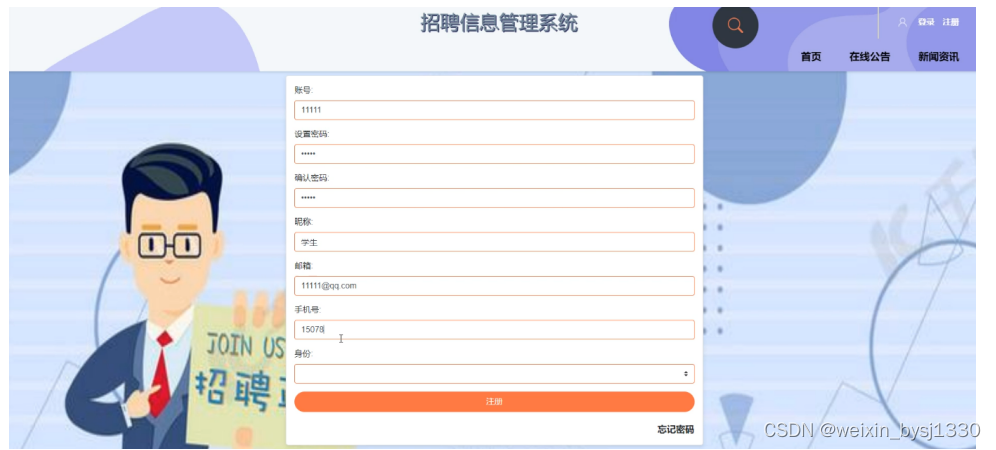Viewport: 996px width, 450px height.
Task: Go to 首页 home menu
Action: [x=811, y=57]
